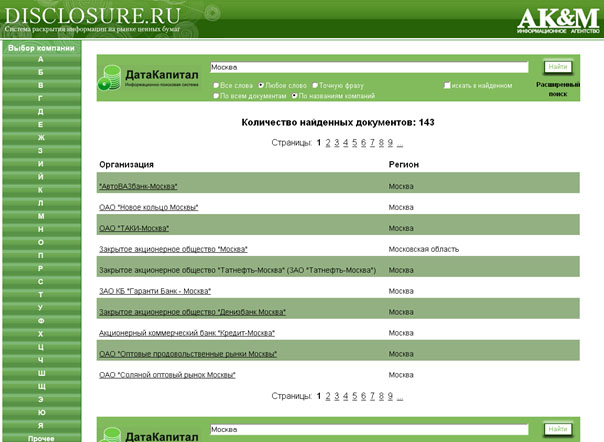Image resolution: width=604 pixels, height=442 pixels.
Task: Select letter Э in company sidebar
Action: tap(41, 399)
